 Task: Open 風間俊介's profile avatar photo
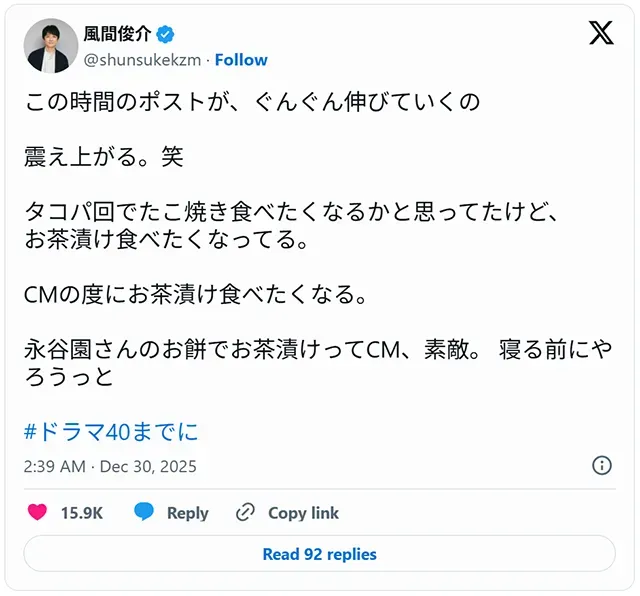click(50, 46)
